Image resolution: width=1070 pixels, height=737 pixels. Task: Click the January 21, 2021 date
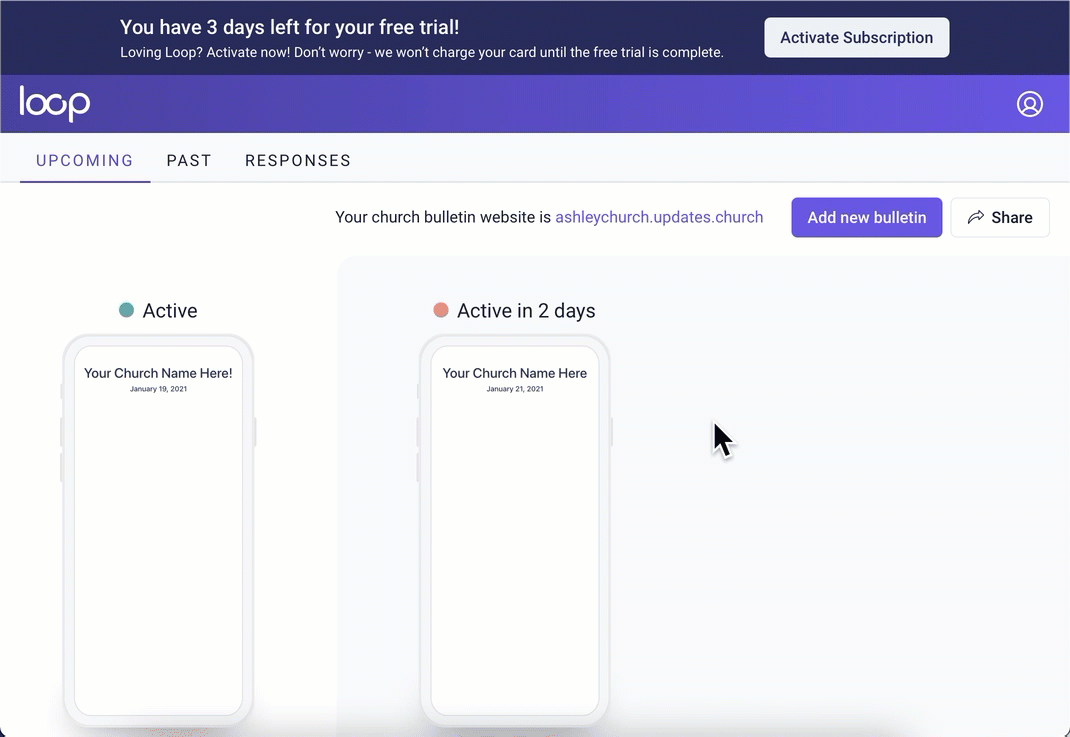[x=515, y=389]
